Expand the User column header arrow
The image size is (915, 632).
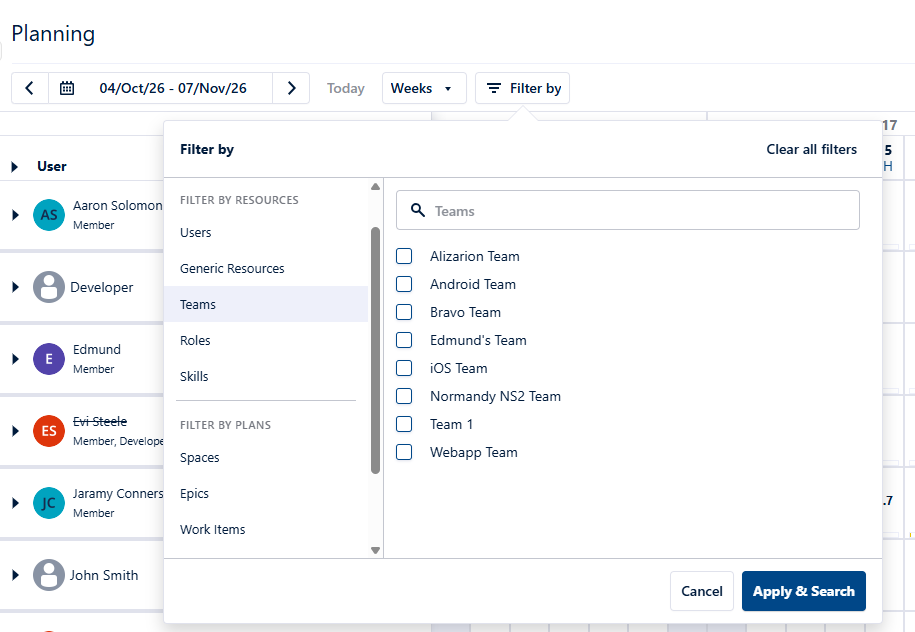point(15,167)
